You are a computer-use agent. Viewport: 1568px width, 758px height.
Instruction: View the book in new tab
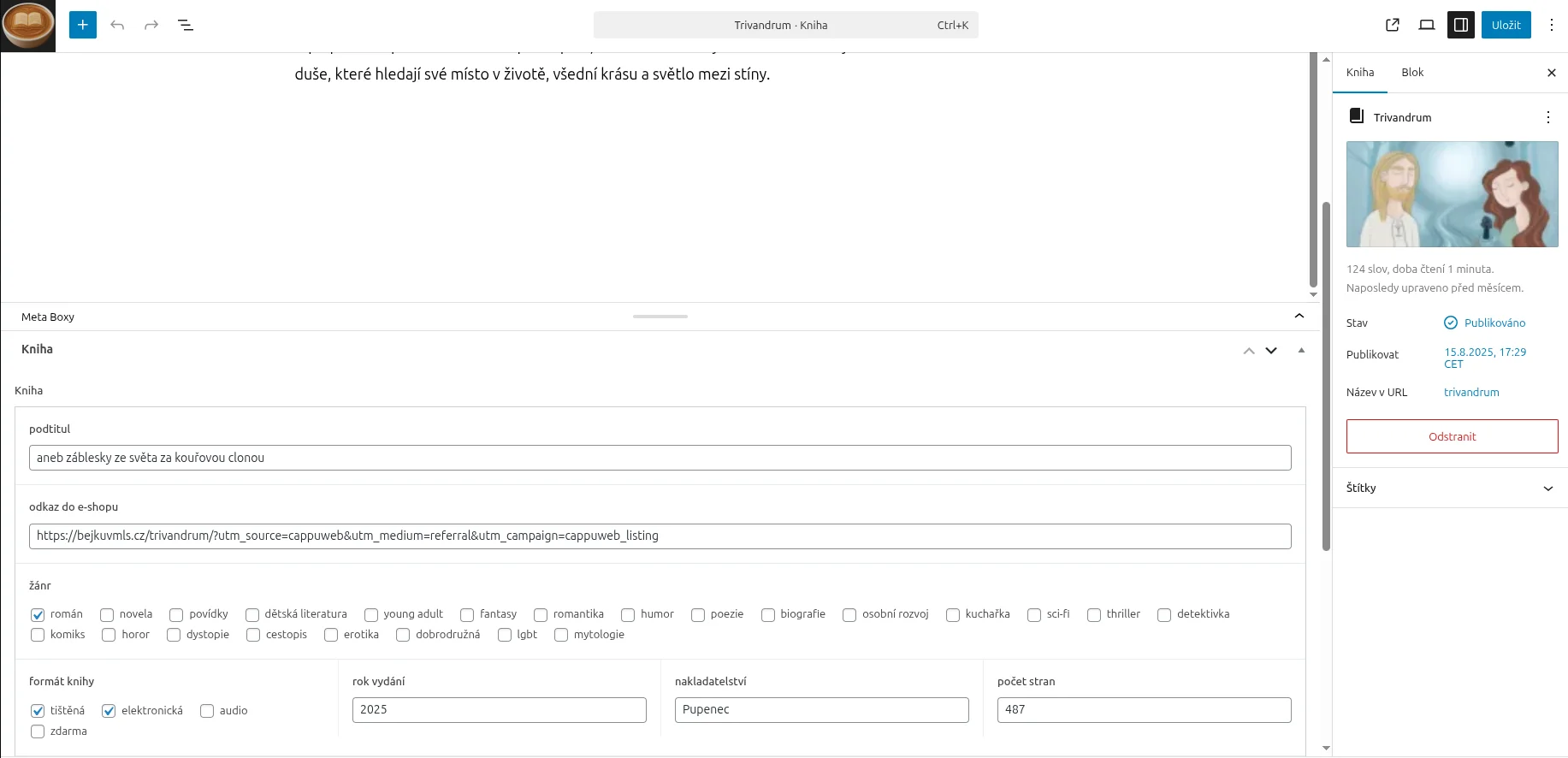coord(1393,25)
